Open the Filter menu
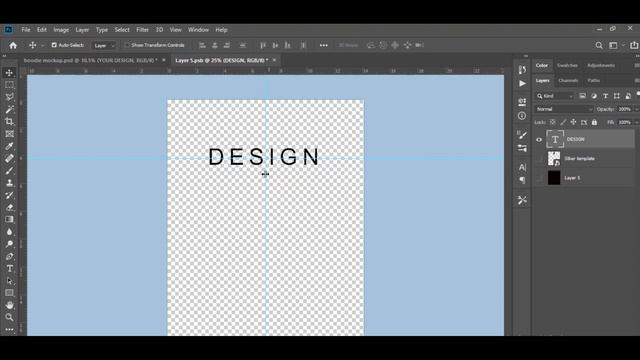This screenshot has width=640, height=360. tap(142, 30)
